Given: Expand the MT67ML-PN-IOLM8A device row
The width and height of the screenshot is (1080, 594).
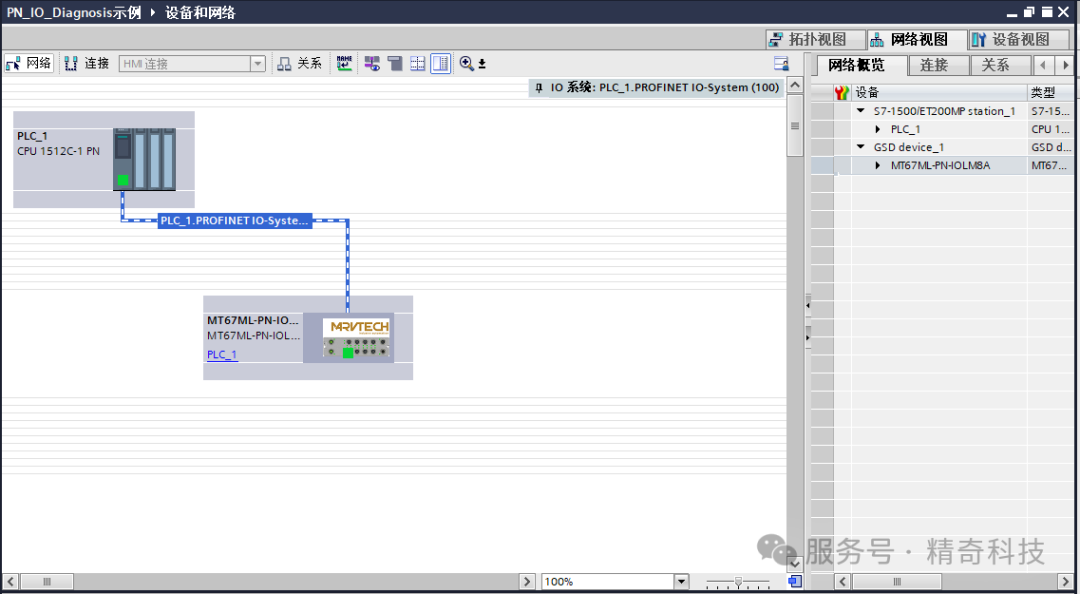Looking at the screenshot, I should 877,165.
